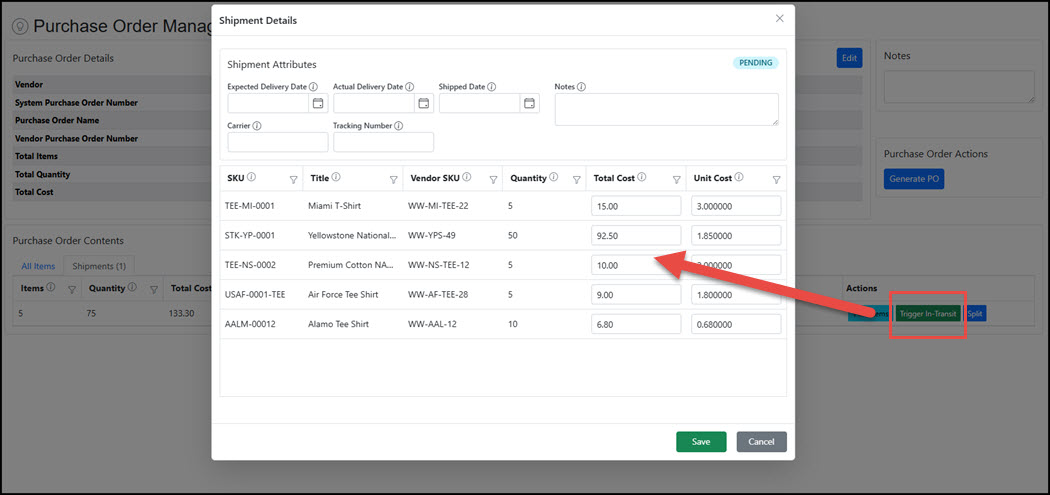
Task: Open the Expected Delivery Date calendar picker
Action: [318, 103]
